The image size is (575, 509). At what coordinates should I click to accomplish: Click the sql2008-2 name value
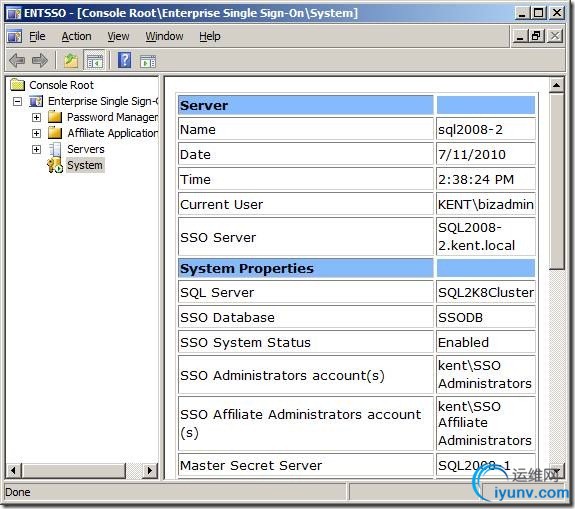tap(470, 129)
